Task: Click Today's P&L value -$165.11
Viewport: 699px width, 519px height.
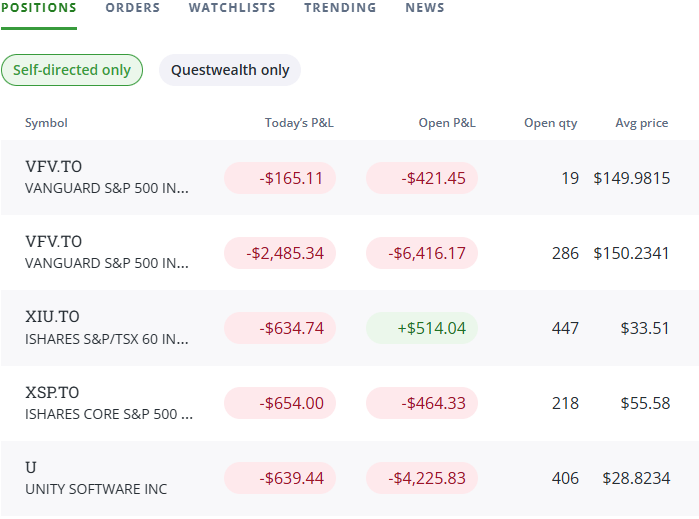Action: point(280,178)
